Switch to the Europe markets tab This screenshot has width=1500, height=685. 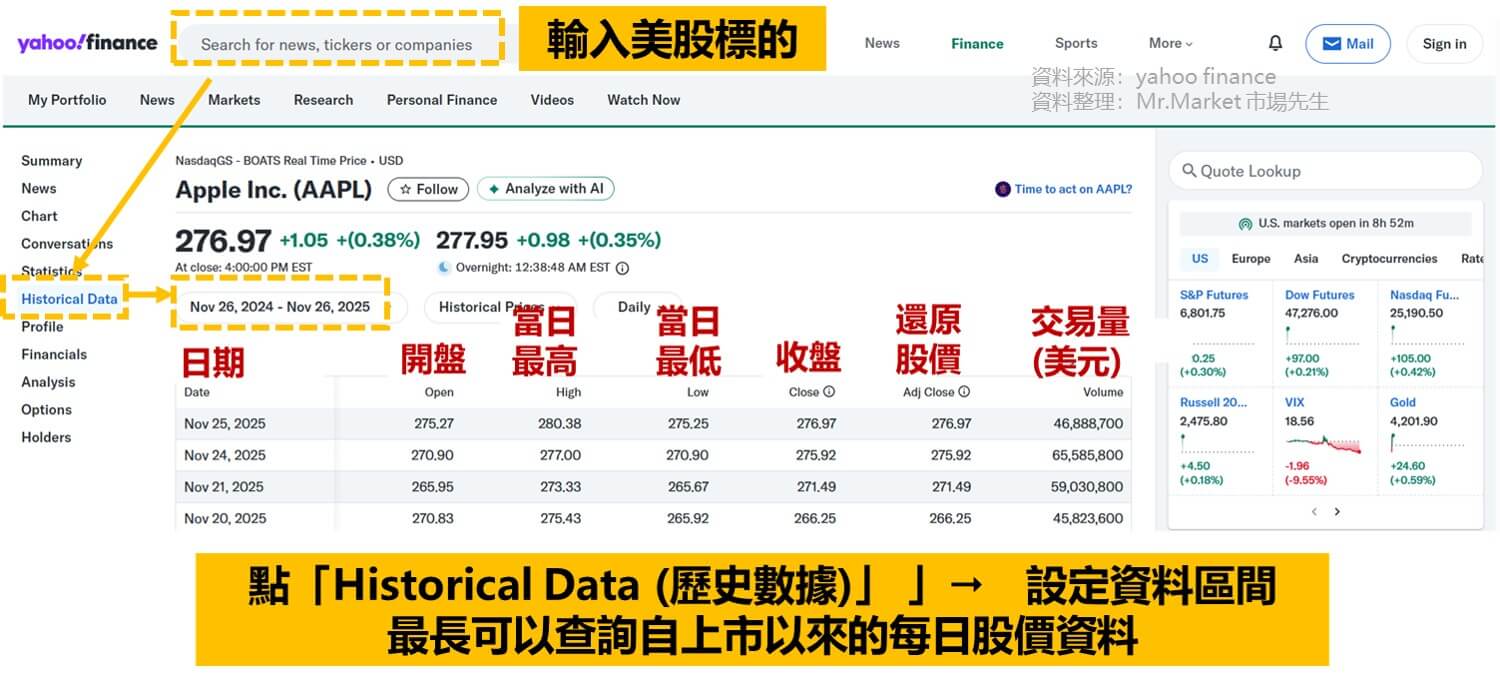pos(1250,258)
